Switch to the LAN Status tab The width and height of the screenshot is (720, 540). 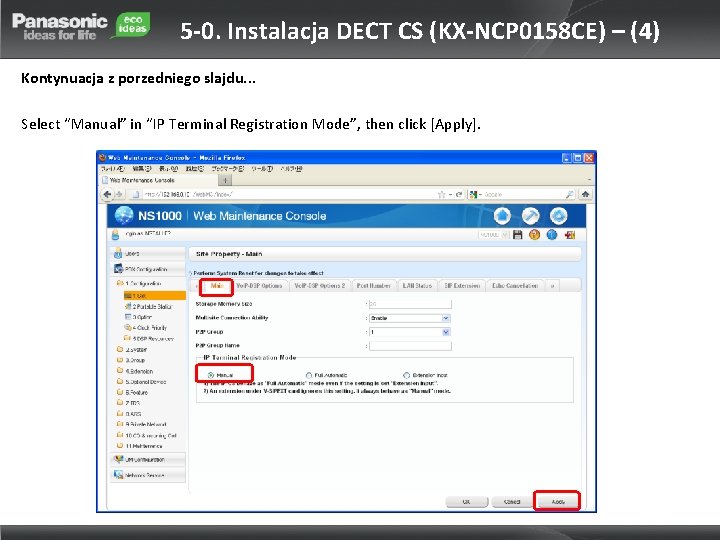pos(417,286)
